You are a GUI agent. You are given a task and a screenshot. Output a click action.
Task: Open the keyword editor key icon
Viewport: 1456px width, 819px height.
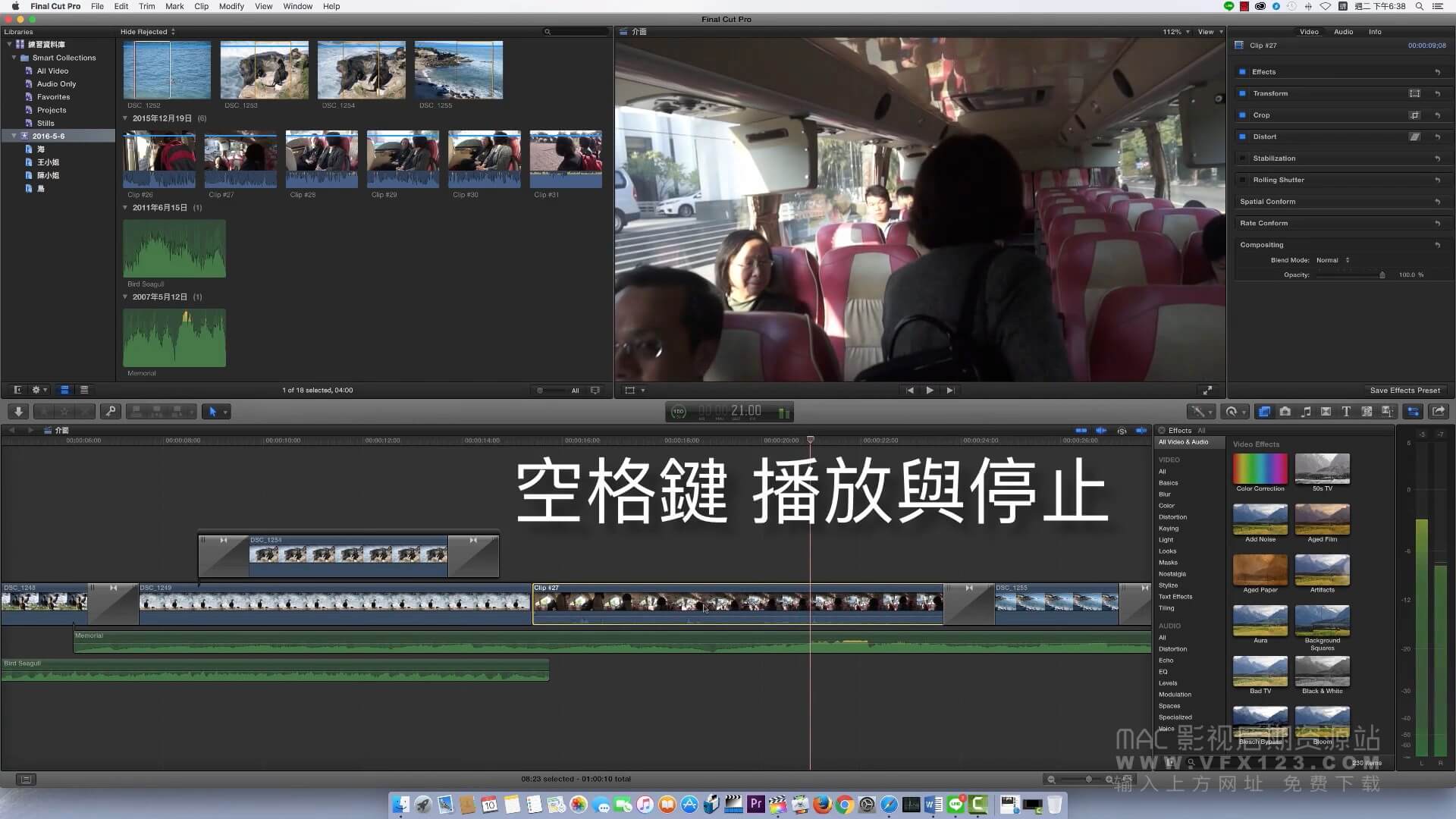(x=111, y=412)
